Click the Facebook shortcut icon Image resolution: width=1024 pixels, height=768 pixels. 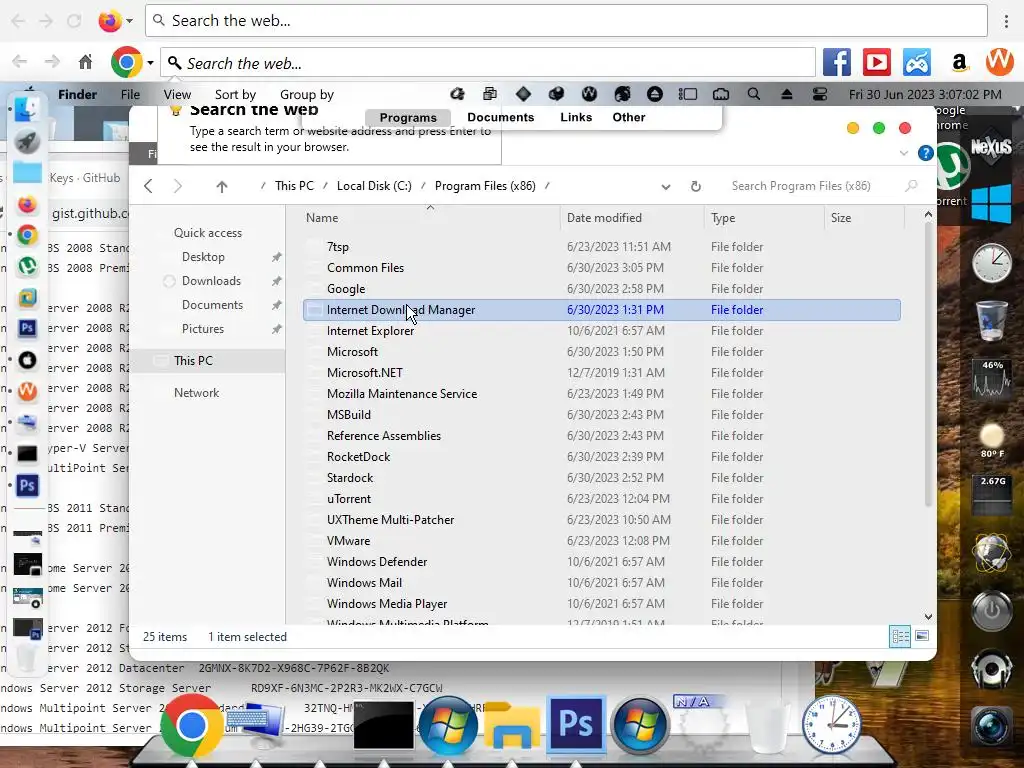tap(837, 63)
